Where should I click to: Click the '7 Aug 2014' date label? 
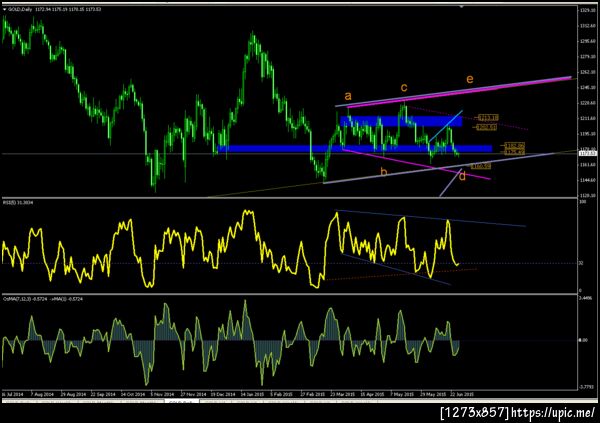(42, 394)
